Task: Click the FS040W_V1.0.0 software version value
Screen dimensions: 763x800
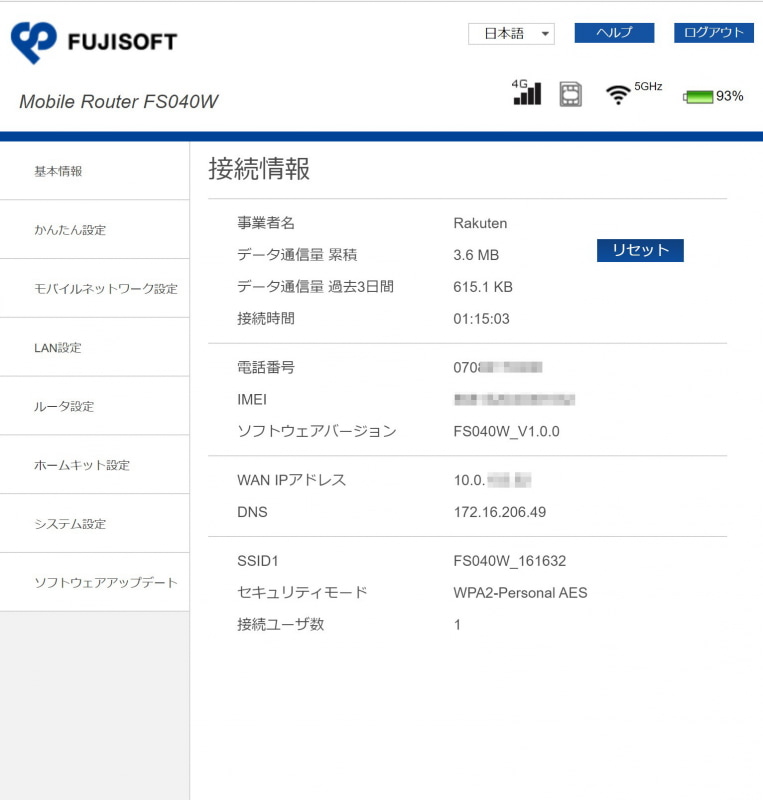Action: pyautogui.click(x=506, y=432)
